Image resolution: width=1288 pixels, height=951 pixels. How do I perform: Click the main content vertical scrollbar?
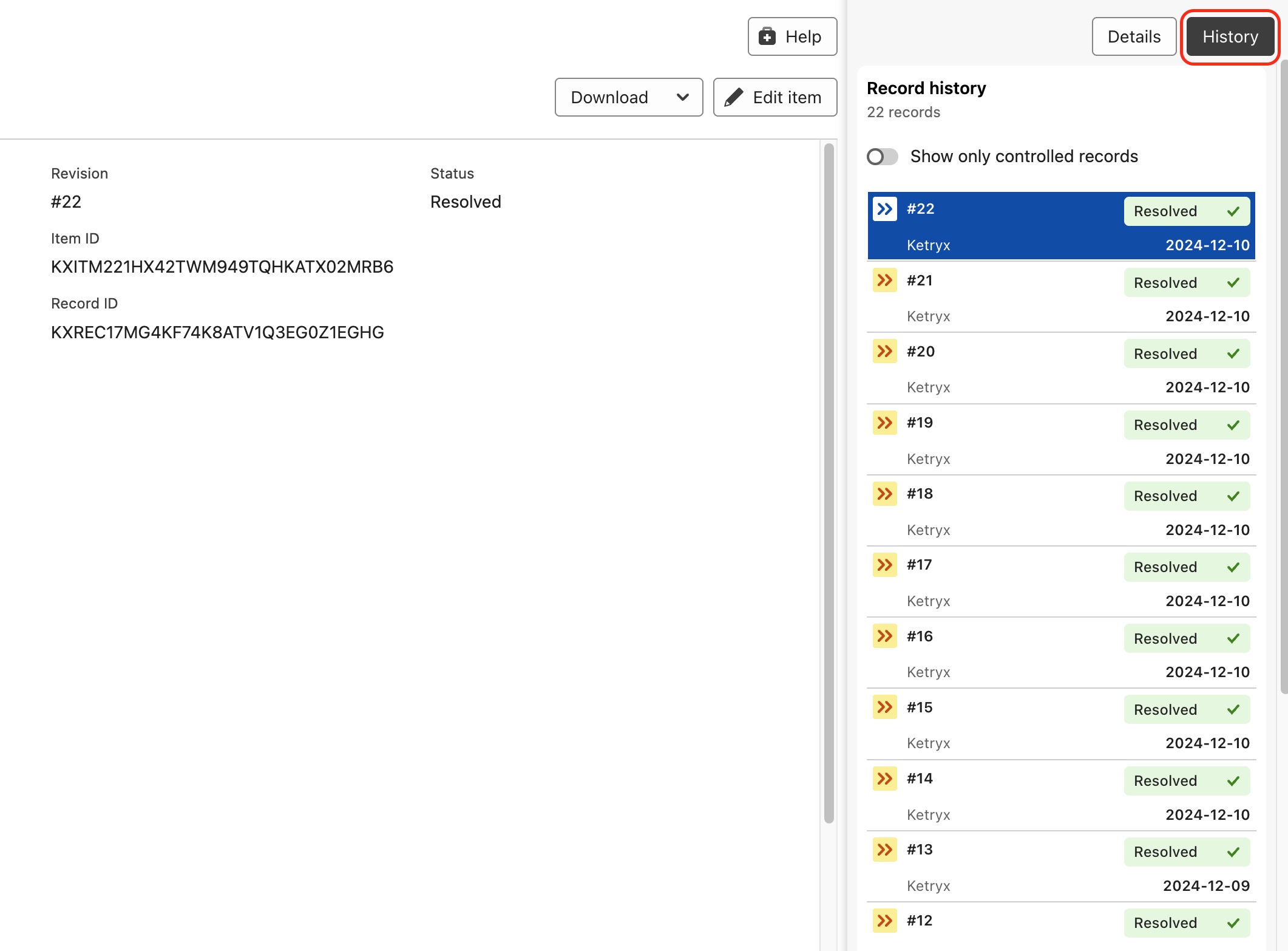829,483
